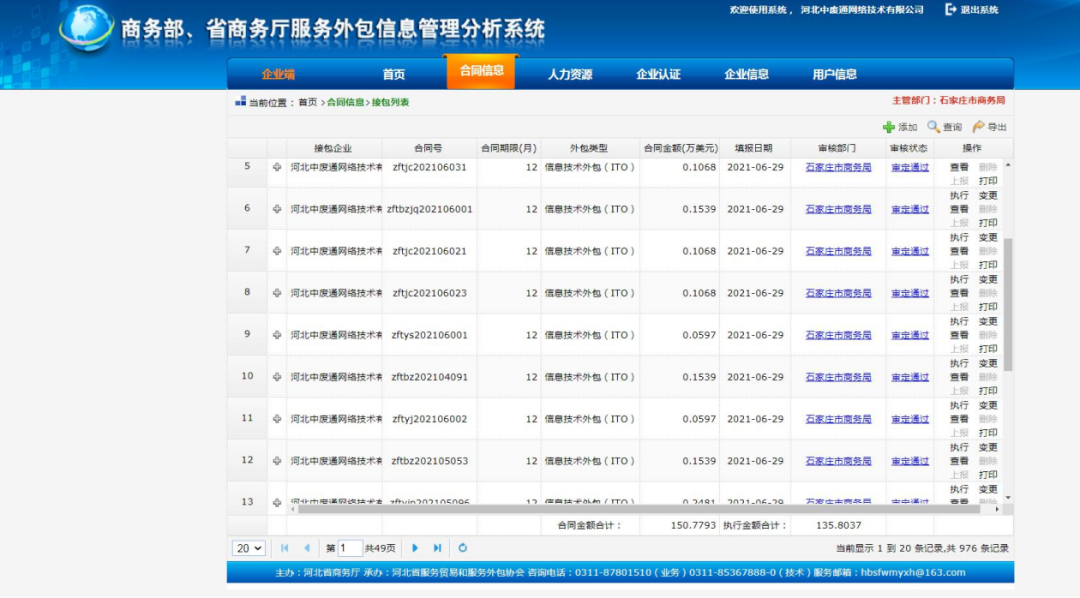Expand row 9 using its plus icon
The image size is (1080, 598).
276,335
